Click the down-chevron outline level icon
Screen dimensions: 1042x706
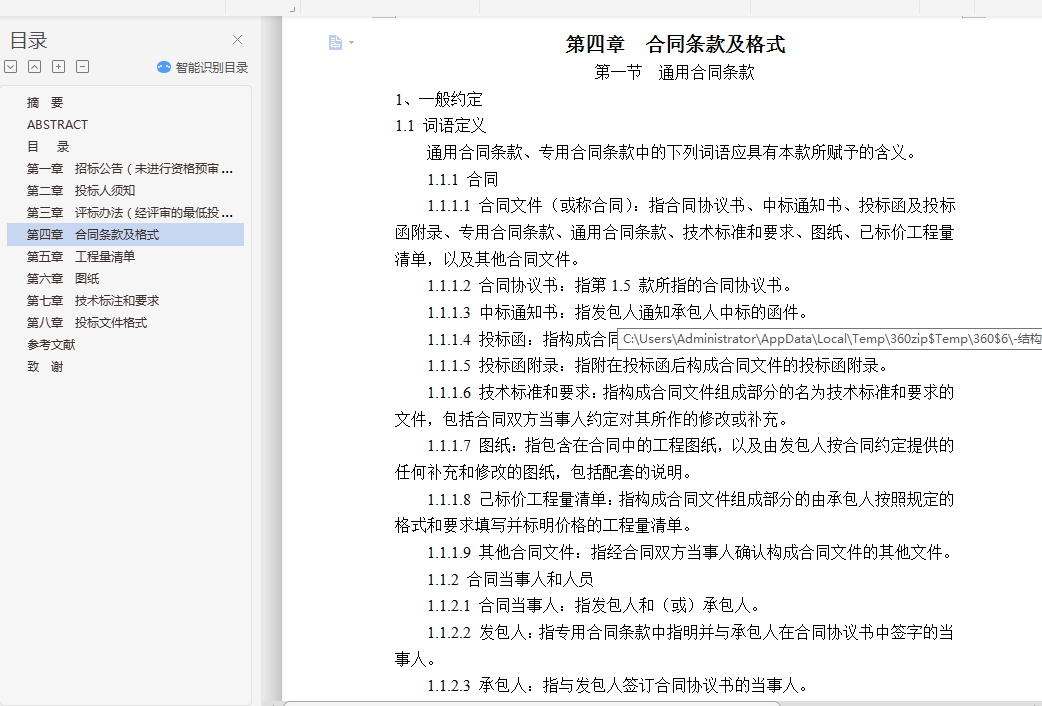pyautogui.click(x=11, y=66)
